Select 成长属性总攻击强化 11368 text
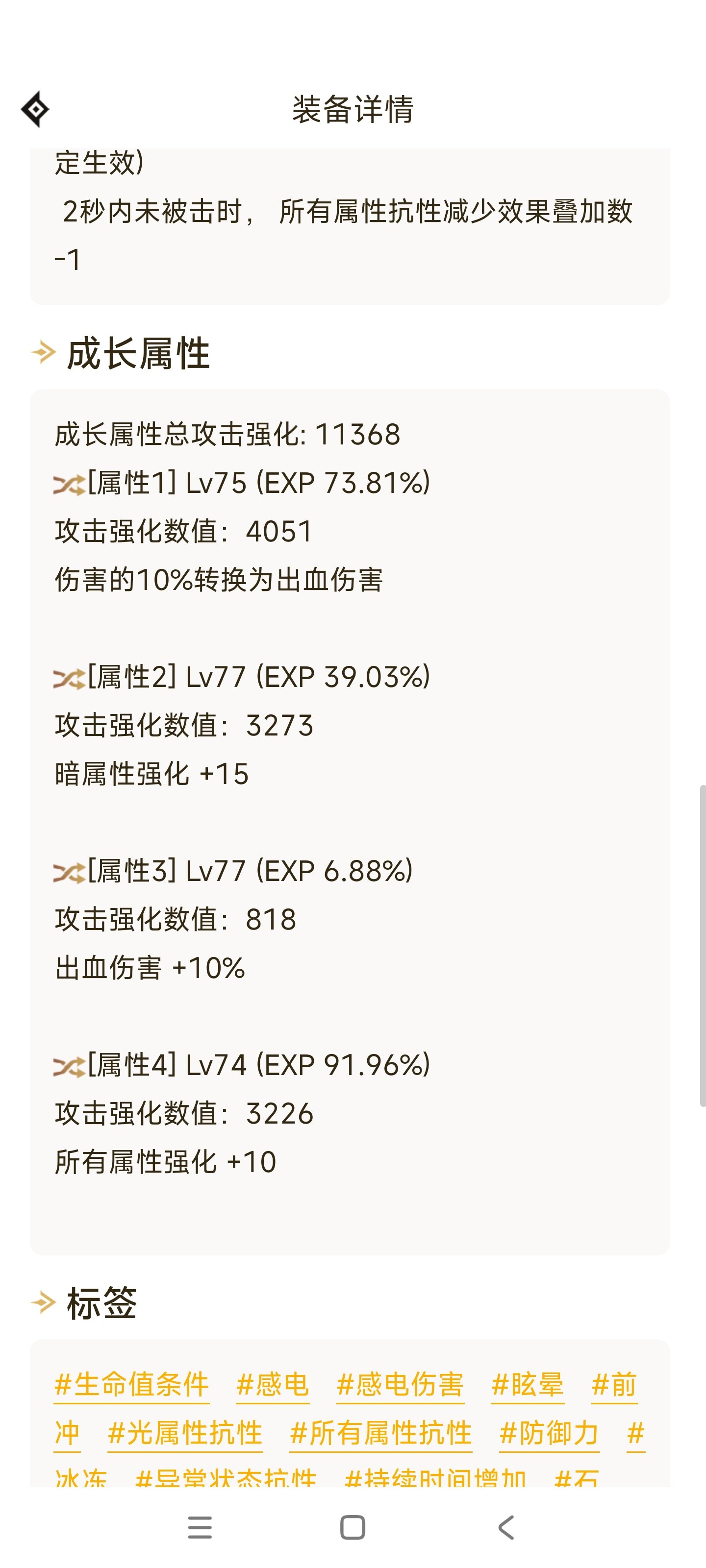The width and height of the screenshot is (706, 1568). point(227,435)
